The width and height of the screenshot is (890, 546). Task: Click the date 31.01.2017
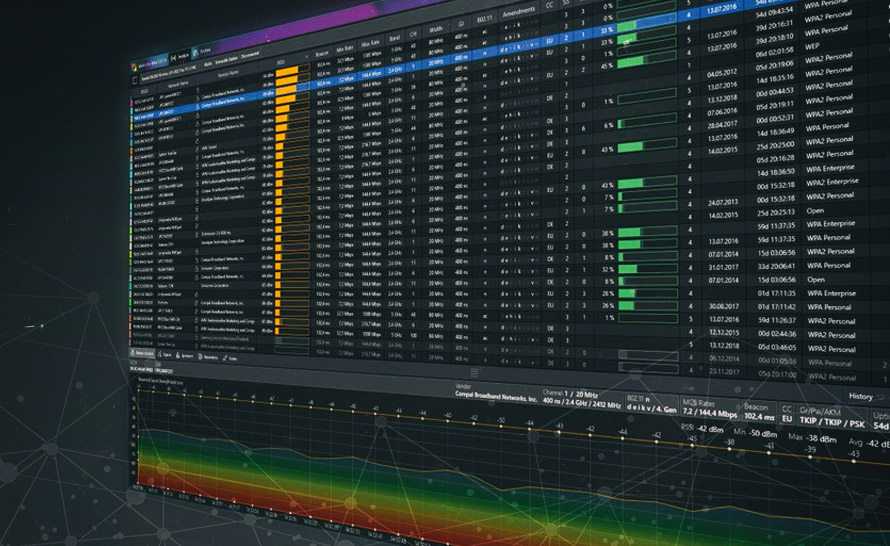tap(723, 267)
